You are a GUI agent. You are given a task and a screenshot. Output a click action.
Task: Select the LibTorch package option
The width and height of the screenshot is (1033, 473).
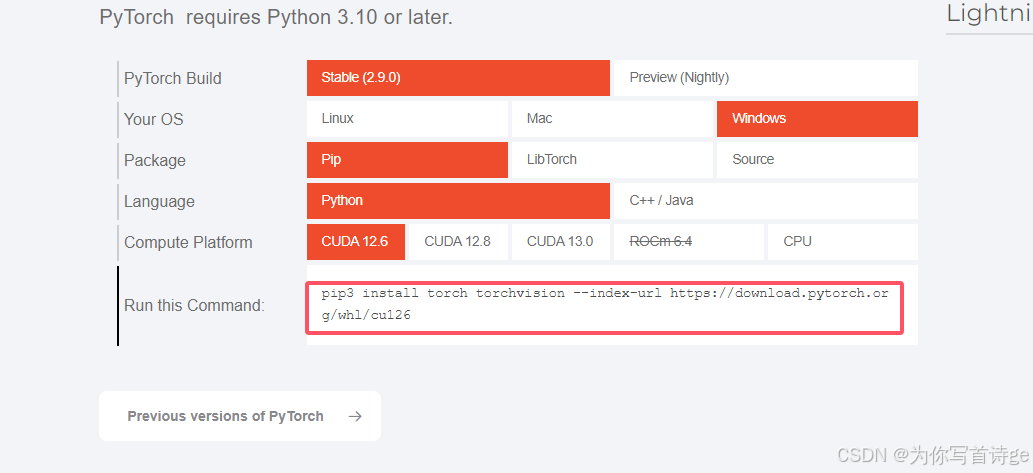(612, 159)
